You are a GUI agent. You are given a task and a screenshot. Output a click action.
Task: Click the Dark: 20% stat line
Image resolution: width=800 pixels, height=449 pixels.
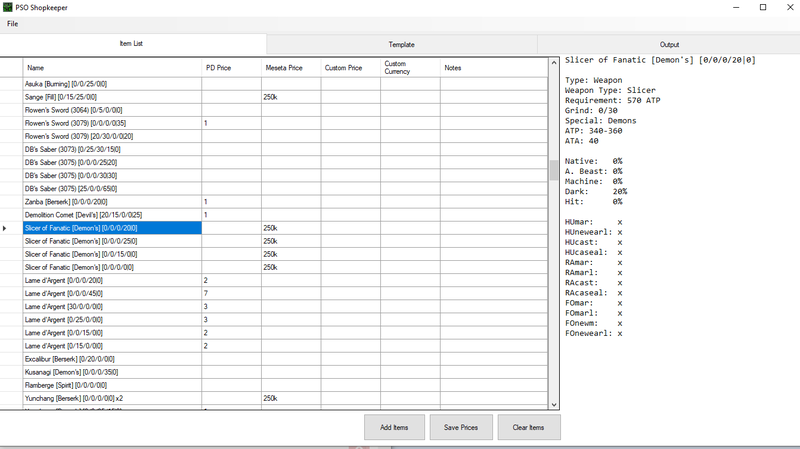coord(596,192)
